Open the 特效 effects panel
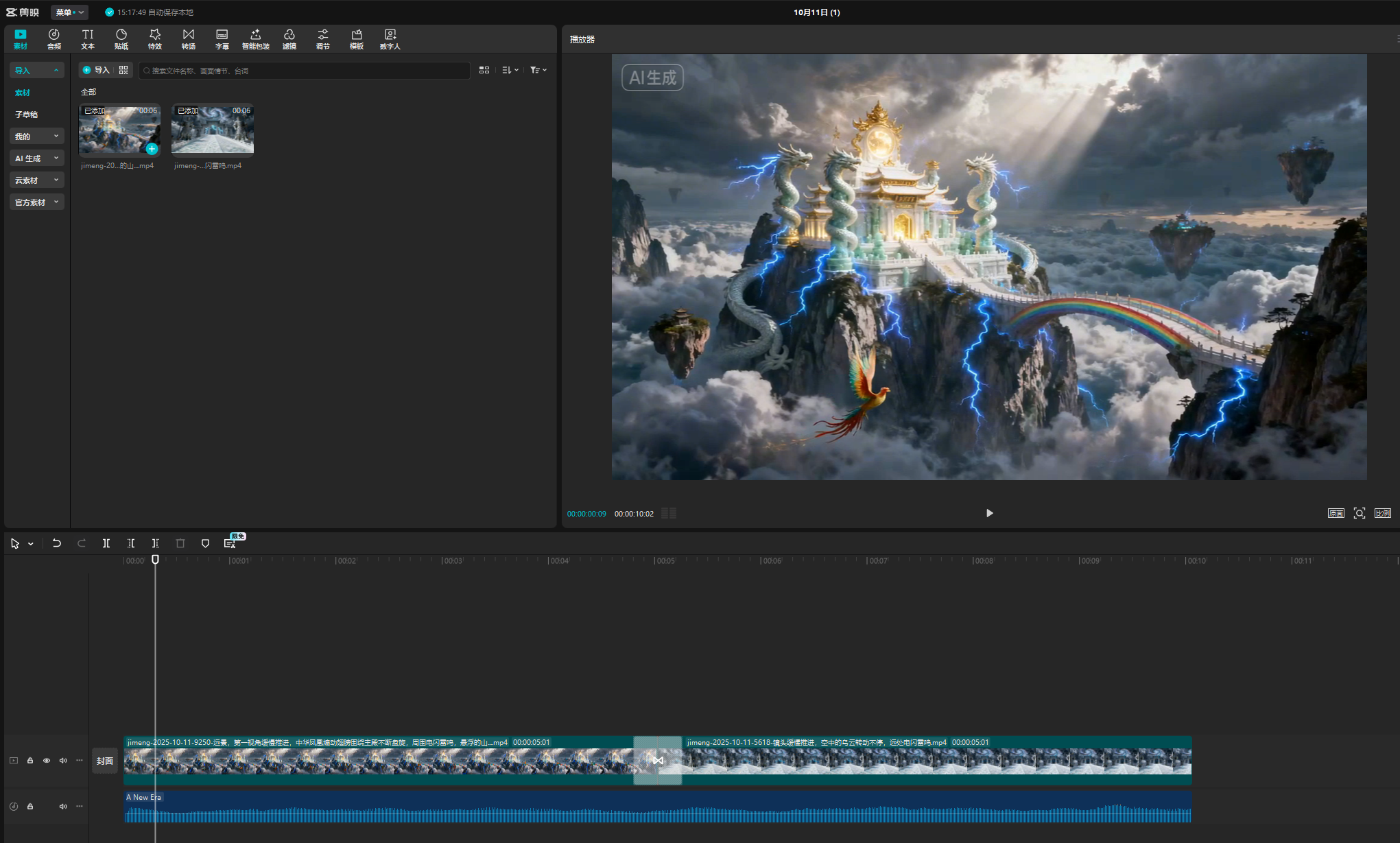Screen dimensions: 1400x843 coord(155,38)
